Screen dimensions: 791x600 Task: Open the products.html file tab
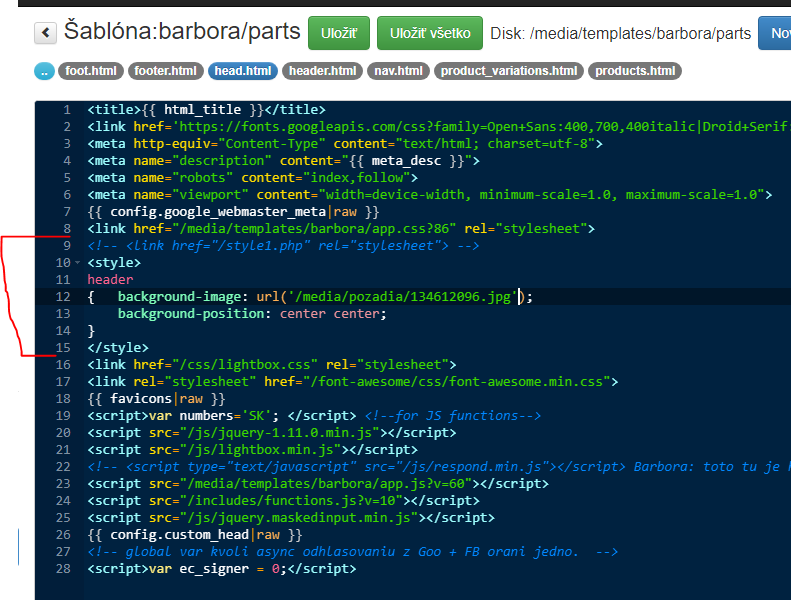635,71
